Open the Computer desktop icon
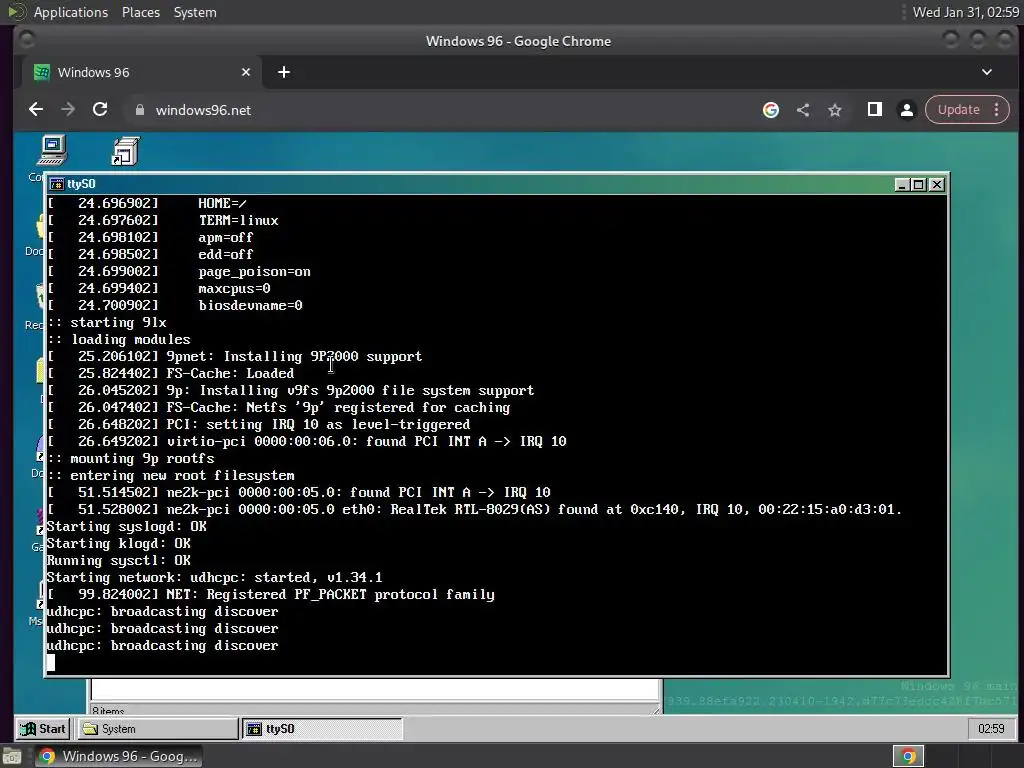1024x768 pixels. (52, 150)
